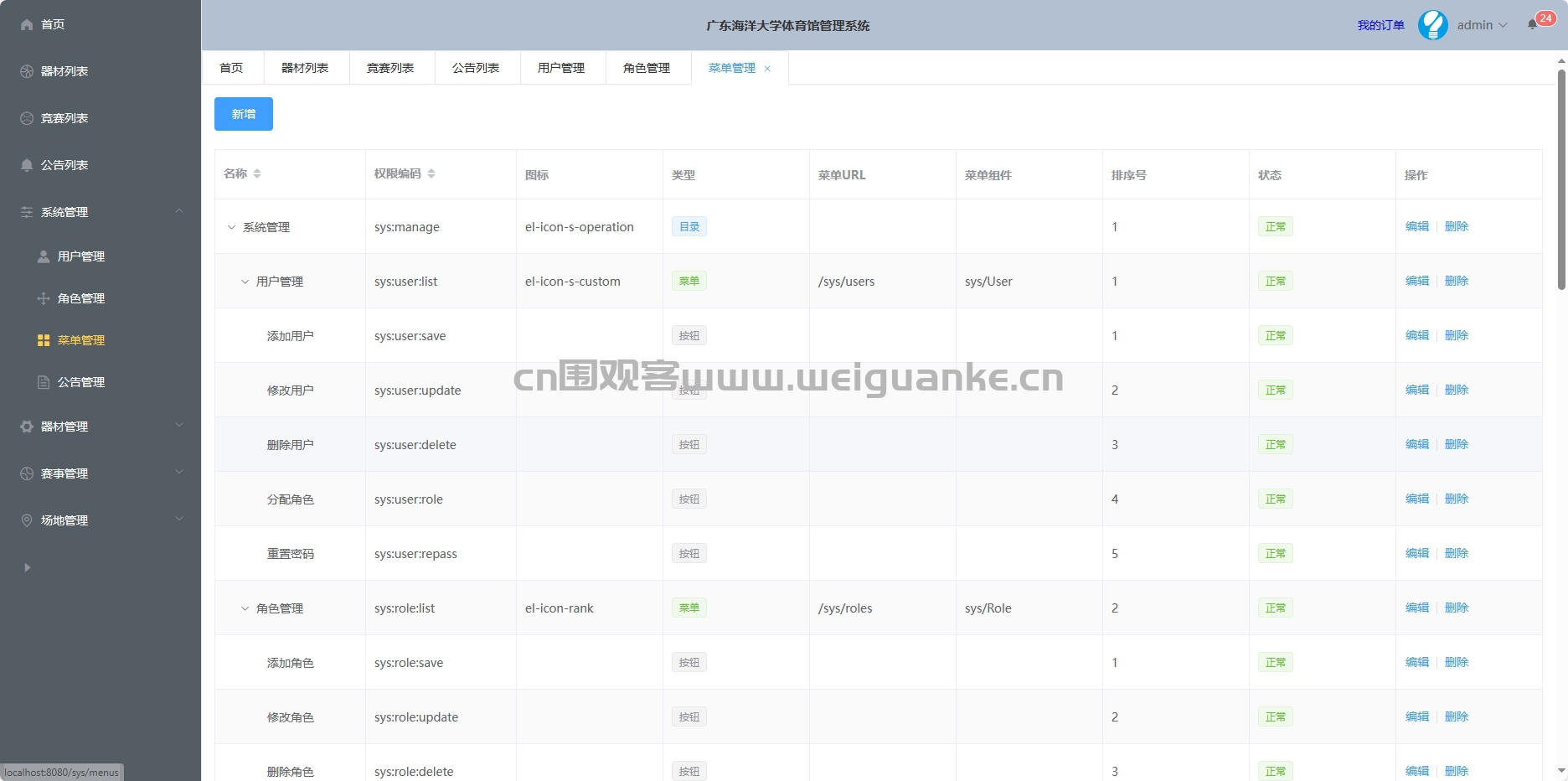Select 器材列表 icon in sidebar
This screenshot has width=1568, height=781.
click(27, 71)
